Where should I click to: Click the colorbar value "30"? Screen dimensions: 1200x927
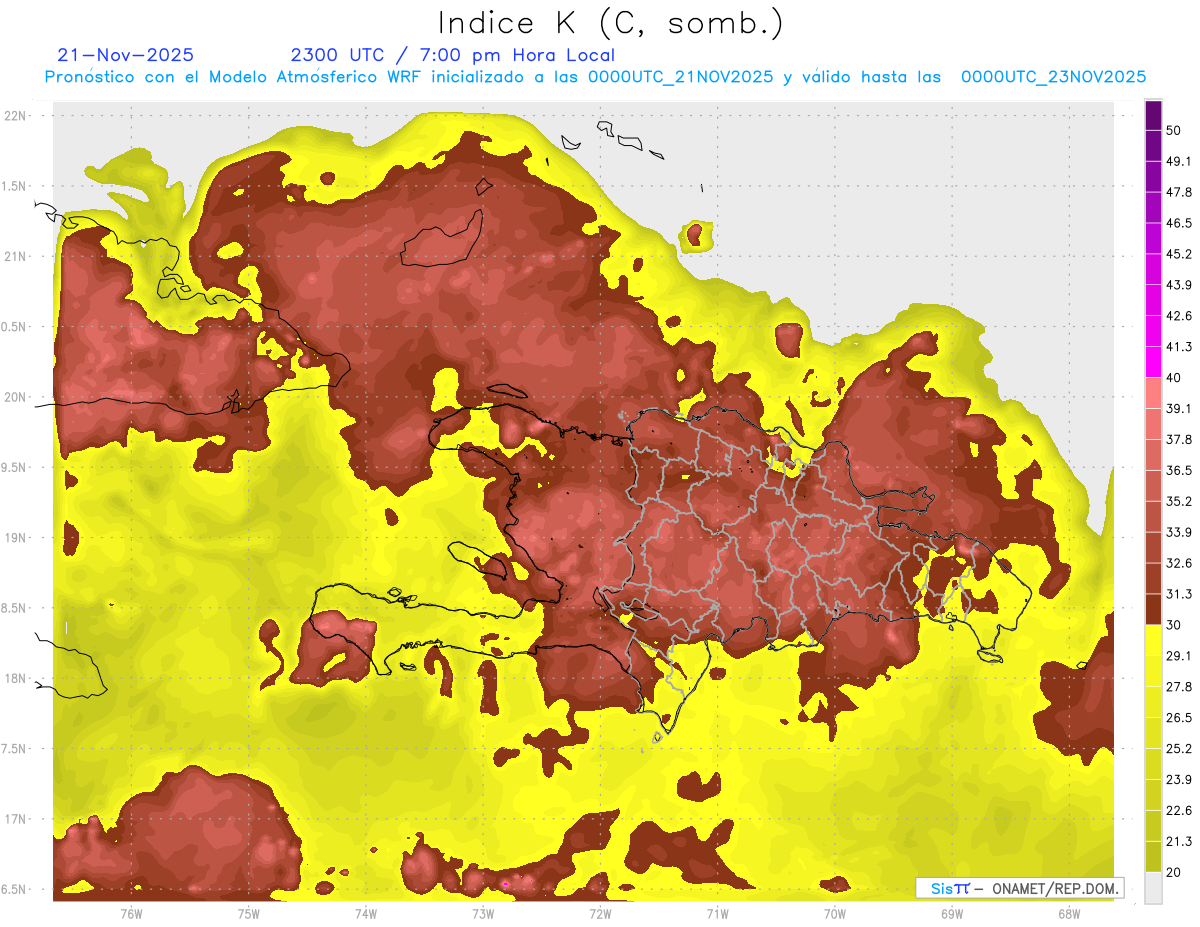[x=1174, y=625]
